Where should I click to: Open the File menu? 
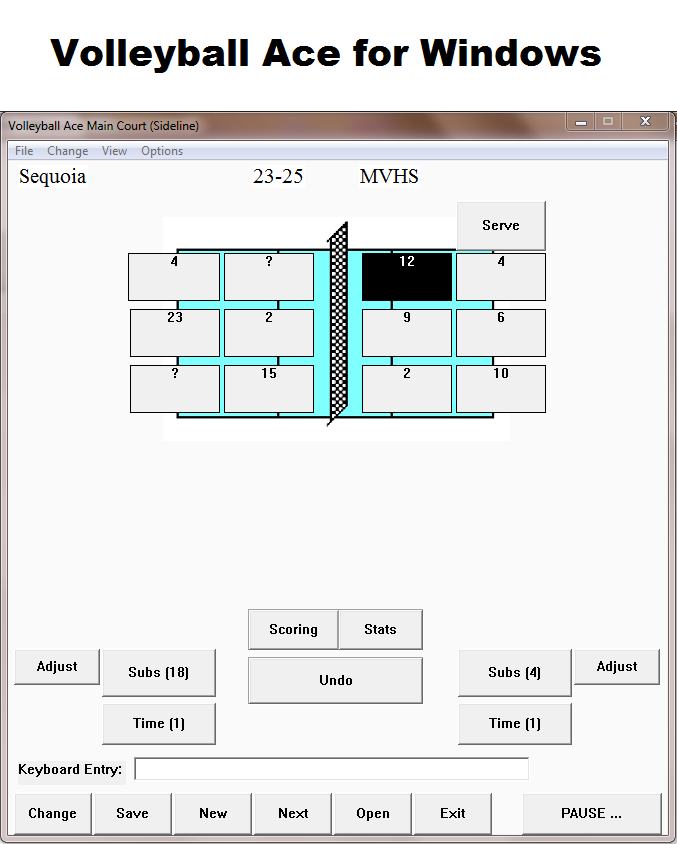pos(24,151)
